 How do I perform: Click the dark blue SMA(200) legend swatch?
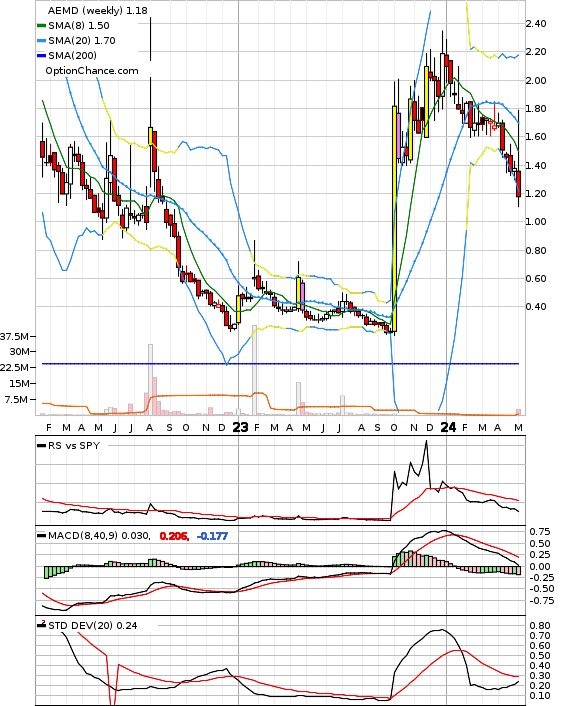tap(41, 56)
